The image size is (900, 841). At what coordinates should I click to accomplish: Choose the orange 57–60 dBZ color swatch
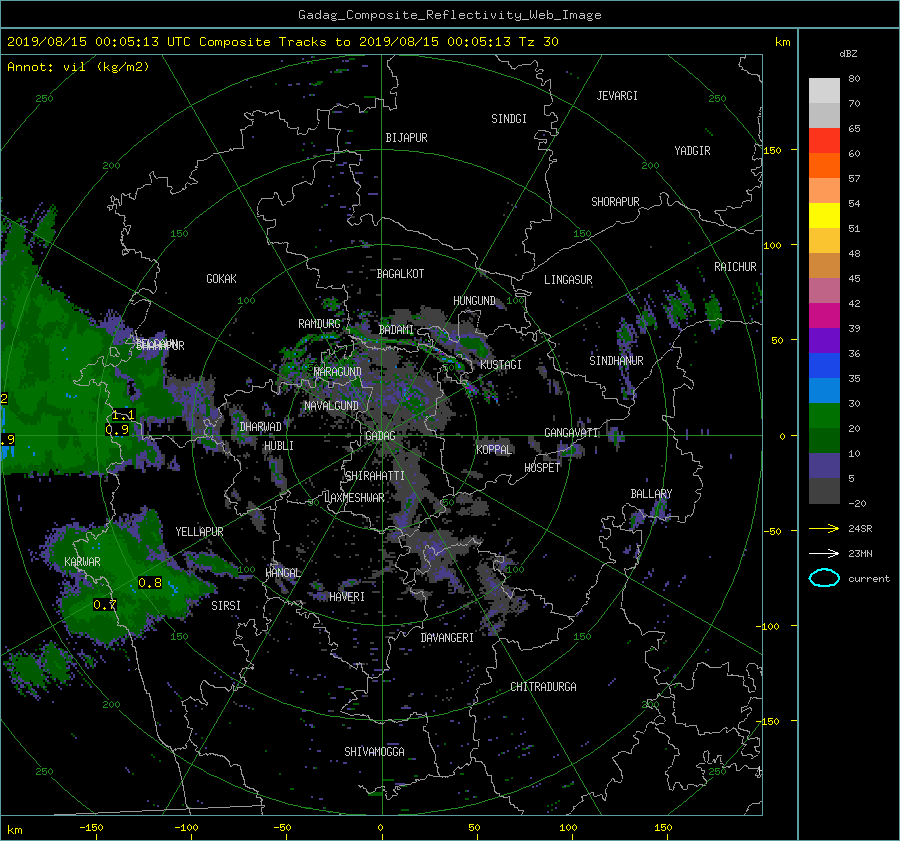coord(824,165)
